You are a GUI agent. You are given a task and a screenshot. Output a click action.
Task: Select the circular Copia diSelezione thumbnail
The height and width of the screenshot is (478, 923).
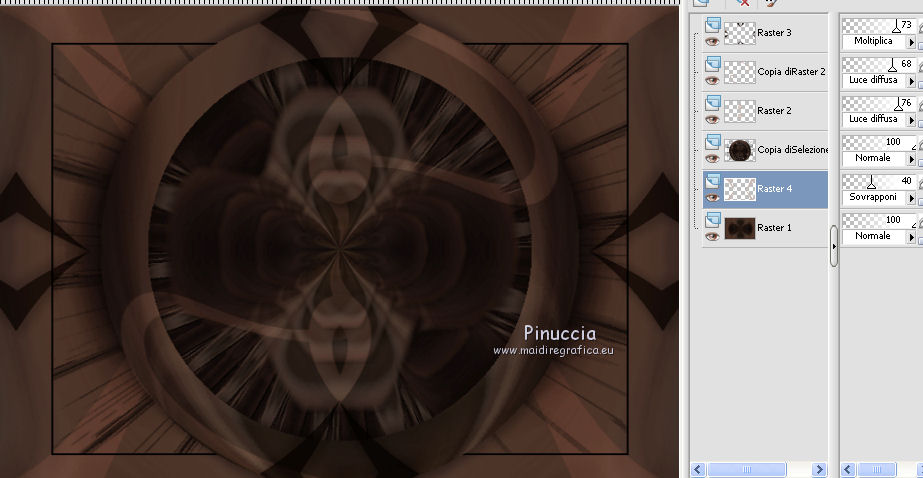click(x=739, y=150)
